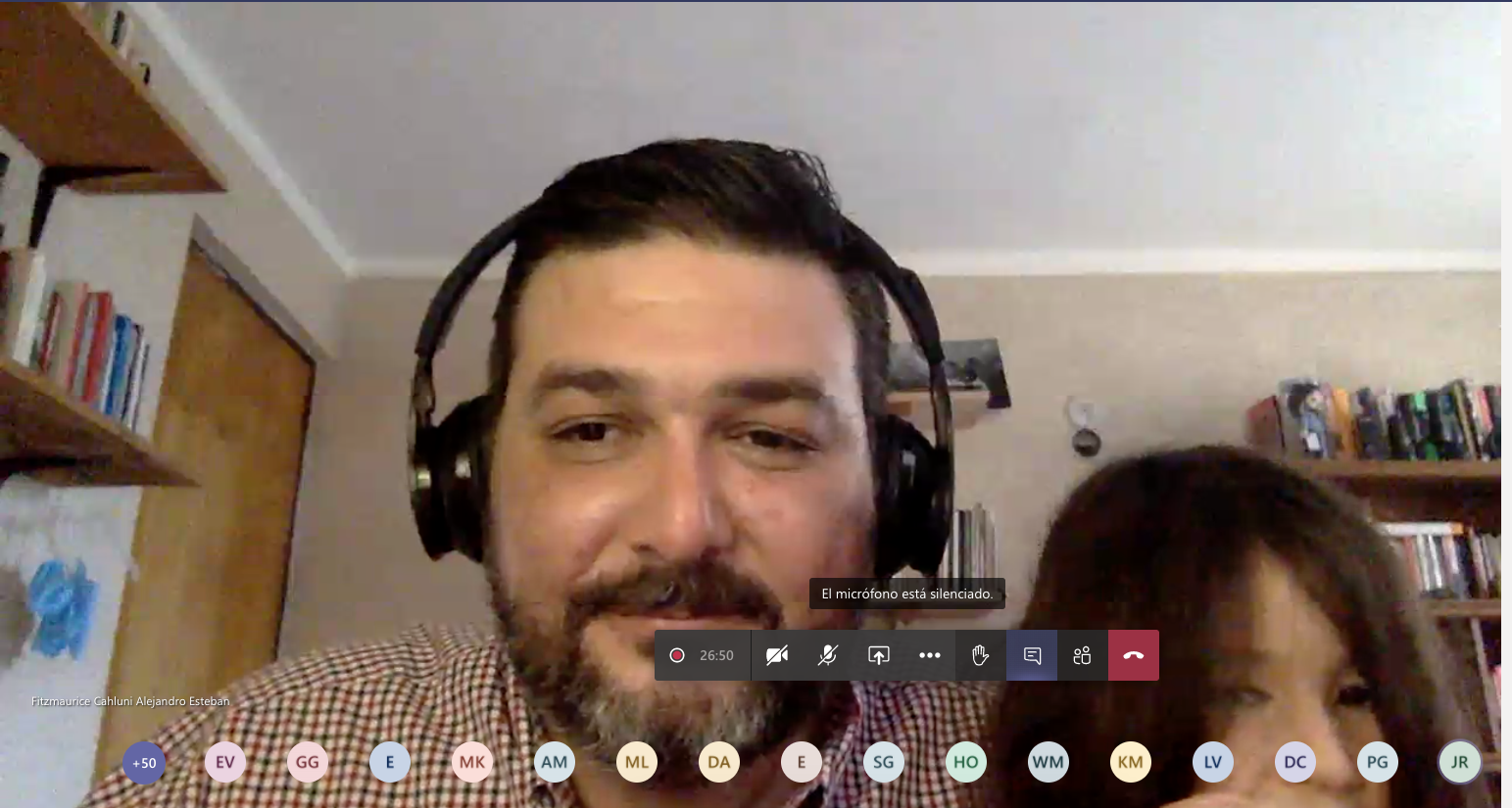Viewport: 1512px width, 808px height.
Task: Click the MK participant avatar
Action: (x=472, y=762)
